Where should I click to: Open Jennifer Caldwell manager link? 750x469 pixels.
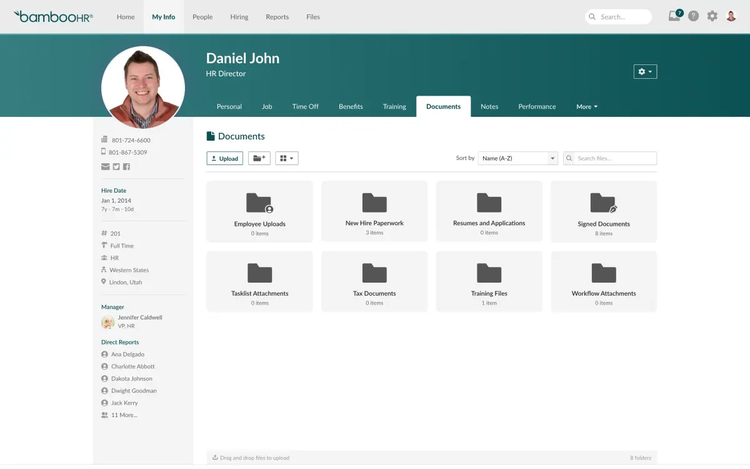click(x=140, y=317)
